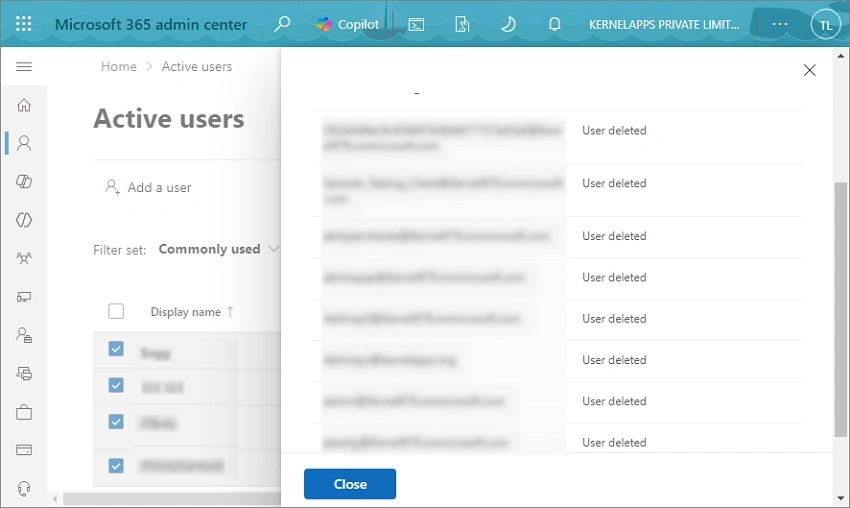Open Devices icon in sidebar

pyautogui.click(x=24, y=297)
